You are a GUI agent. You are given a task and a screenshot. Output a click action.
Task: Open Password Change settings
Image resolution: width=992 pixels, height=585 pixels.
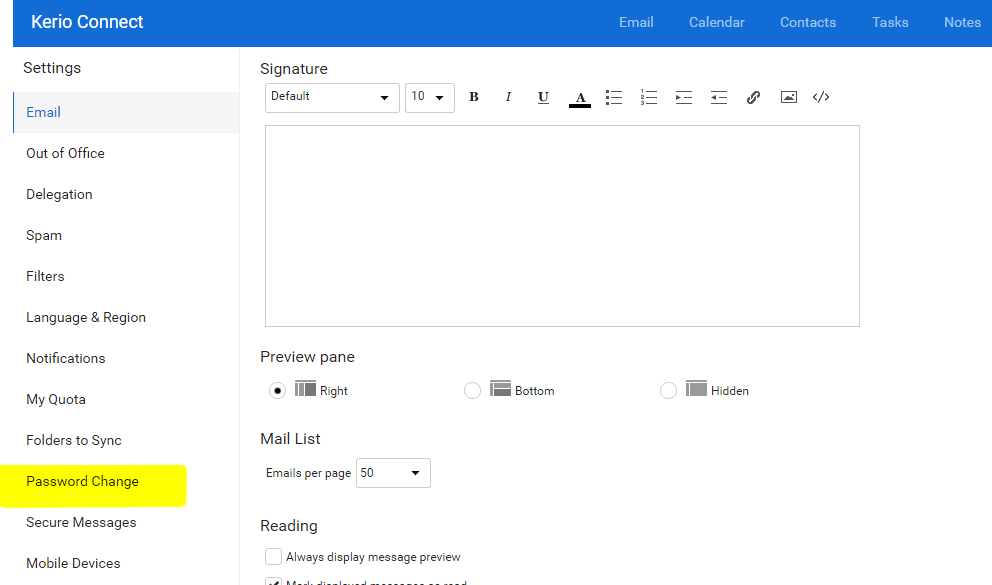pyautogui.click(x=82, y=481)
